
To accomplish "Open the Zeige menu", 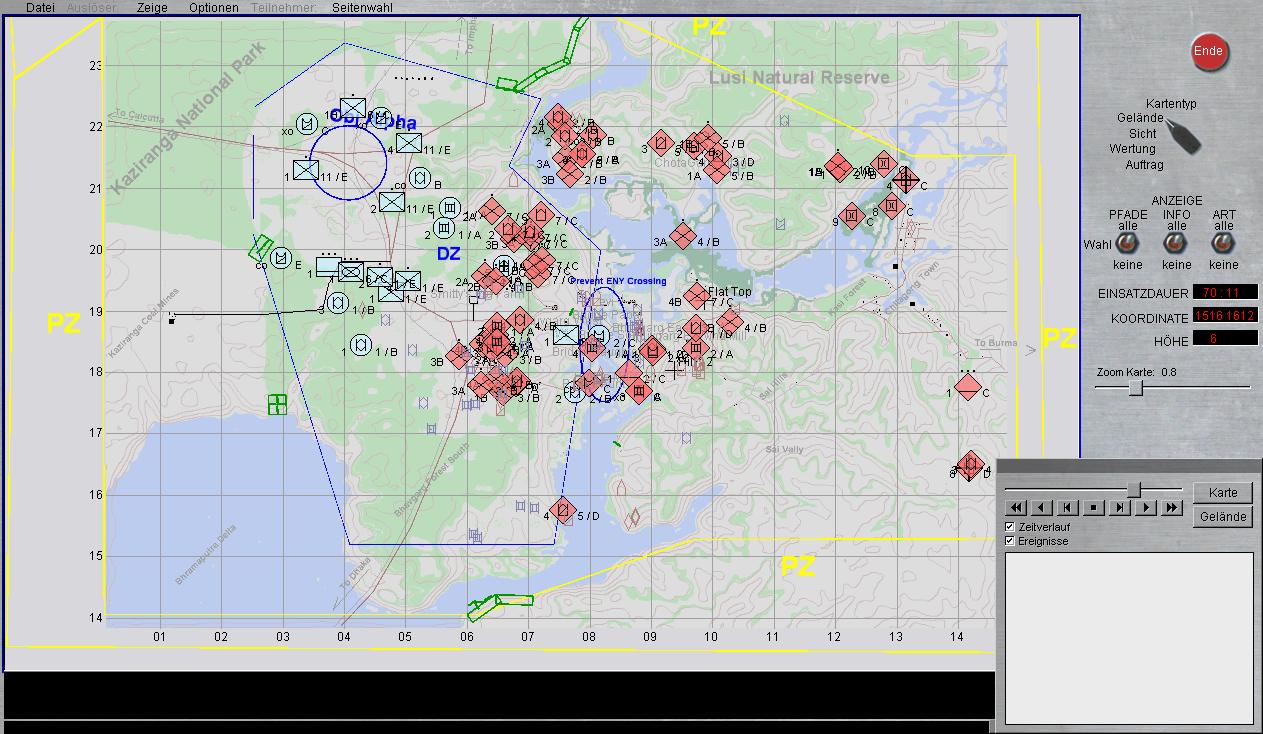I will [x=152, y=8].
